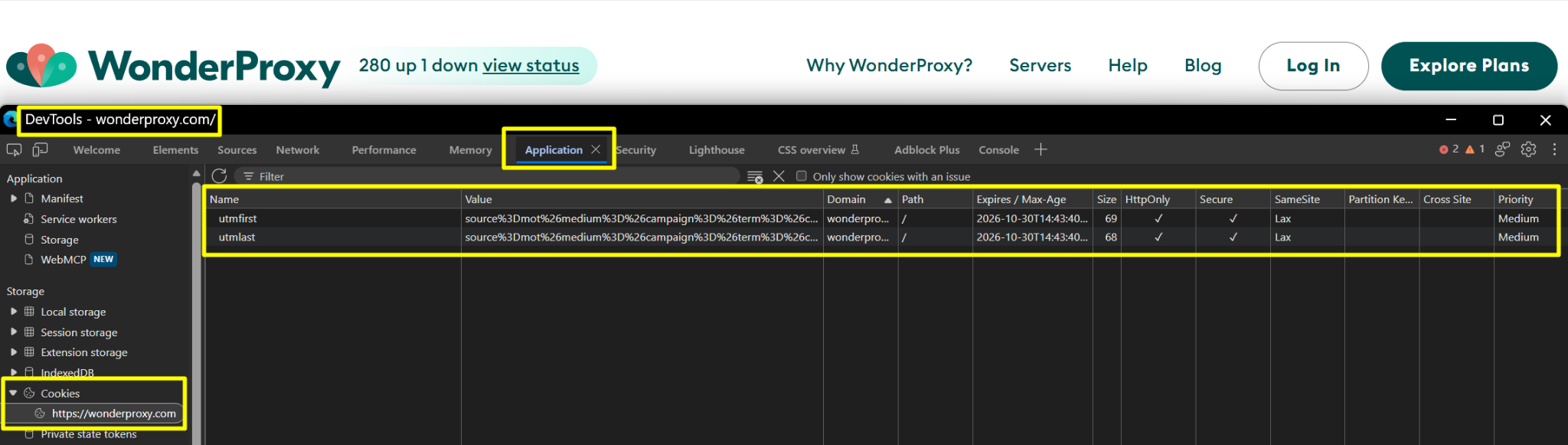Go to Servers page
1568x445 pixels.
pyautogui.click(x=1040, y=66)
